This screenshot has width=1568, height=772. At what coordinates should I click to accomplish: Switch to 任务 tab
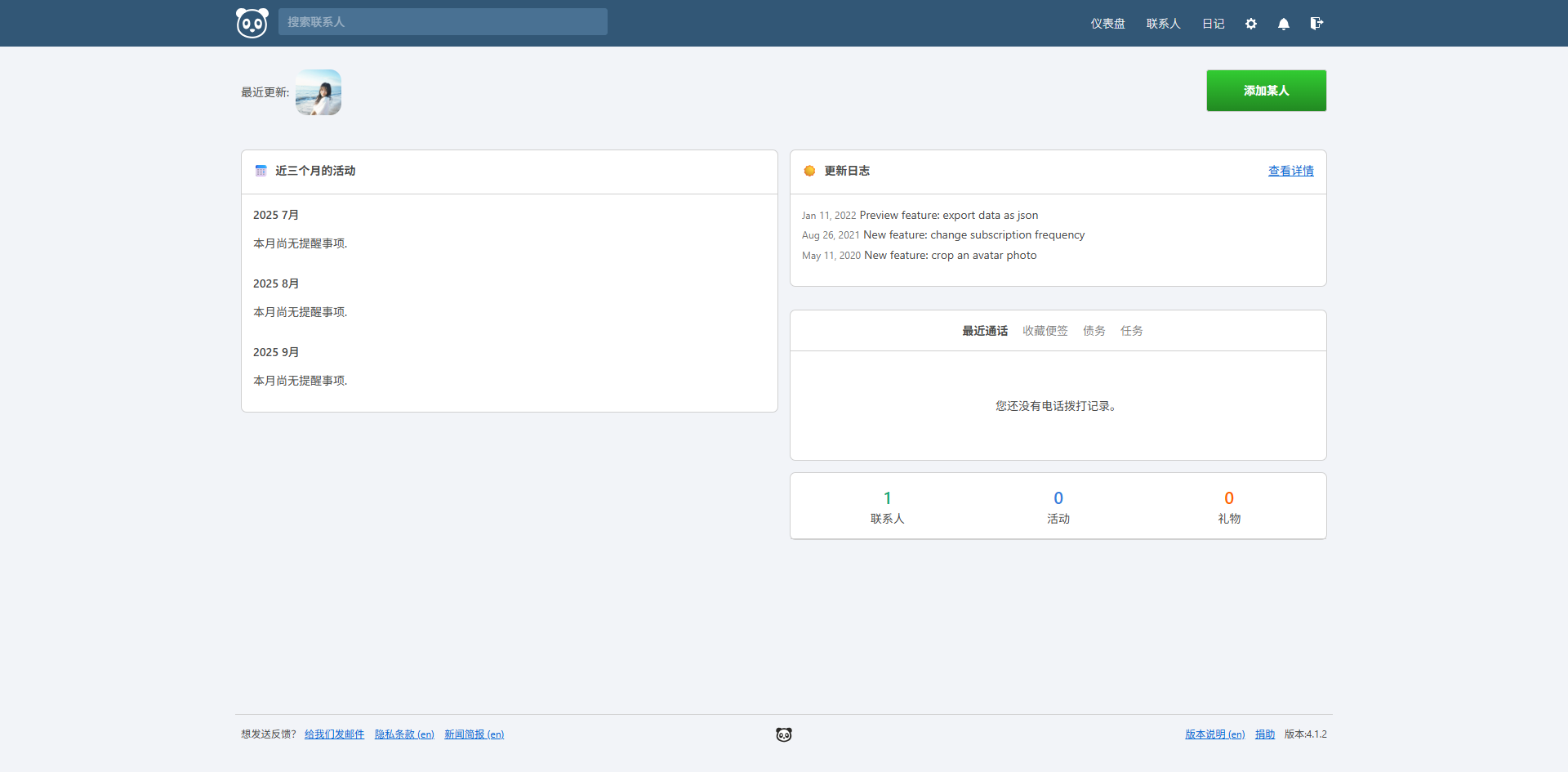pyautogui.click(x=1132, y=331)
